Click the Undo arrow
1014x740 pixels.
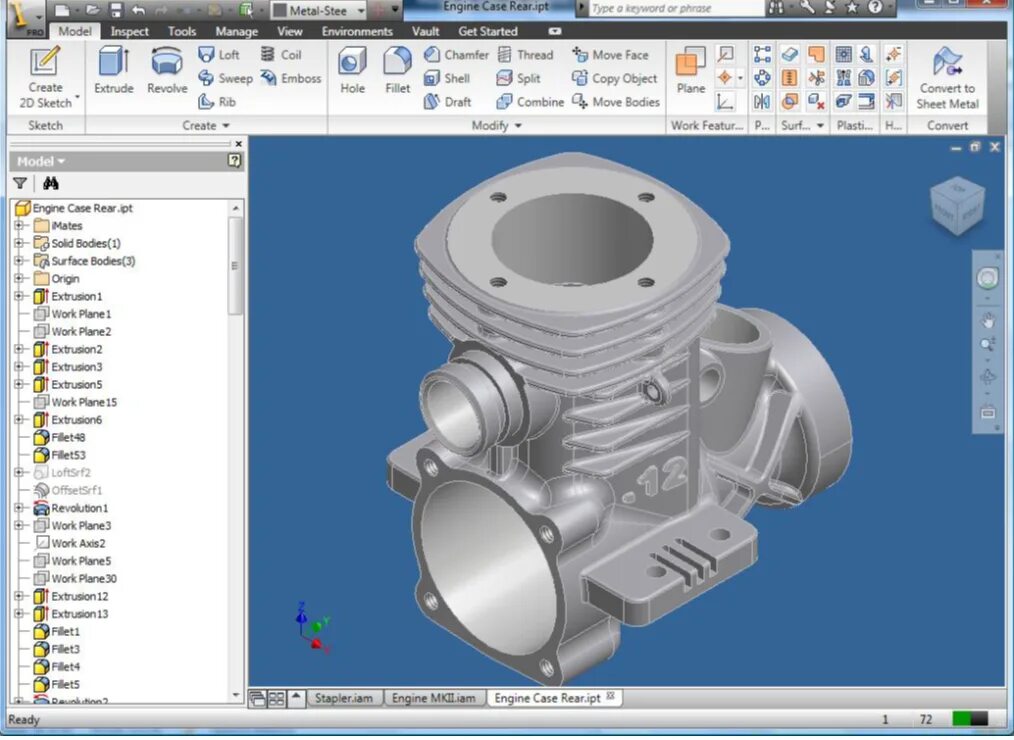pos(138,10)
